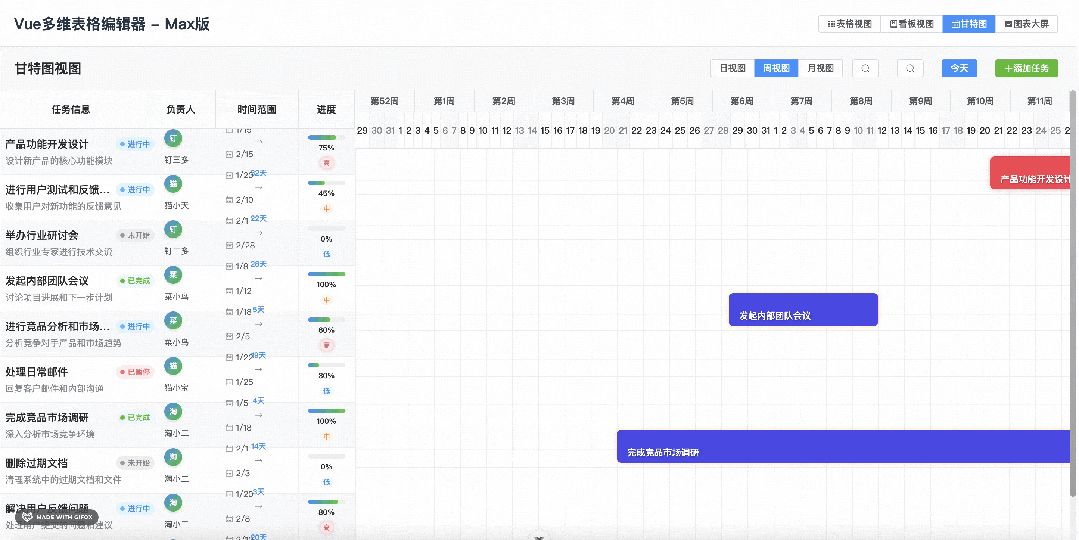Open the 删除过期文档 task title
This screenshot has height=540, width=1079.
pos(37,462)
